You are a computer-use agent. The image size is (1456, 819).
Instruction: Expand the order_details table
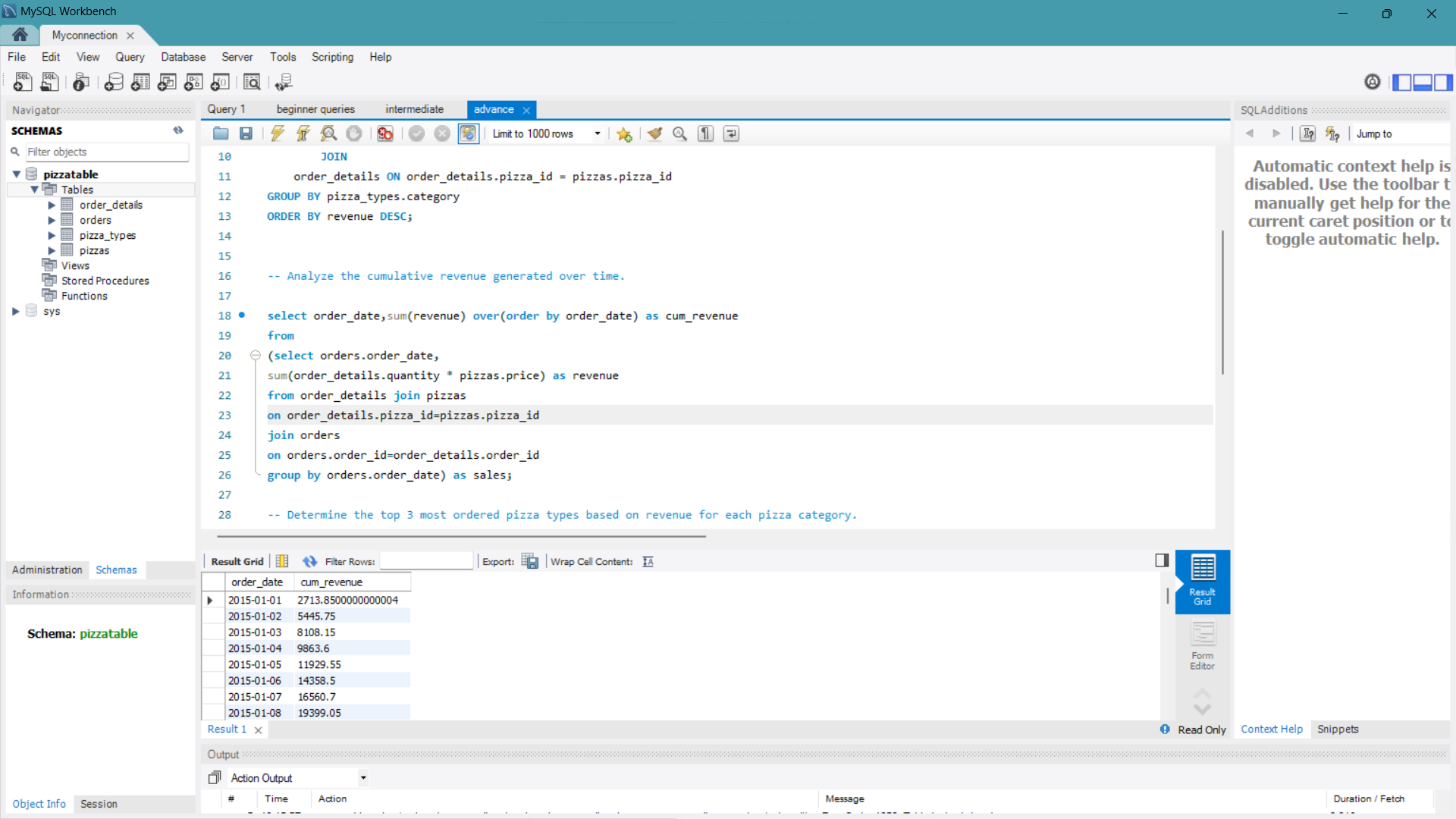(52, 205)
